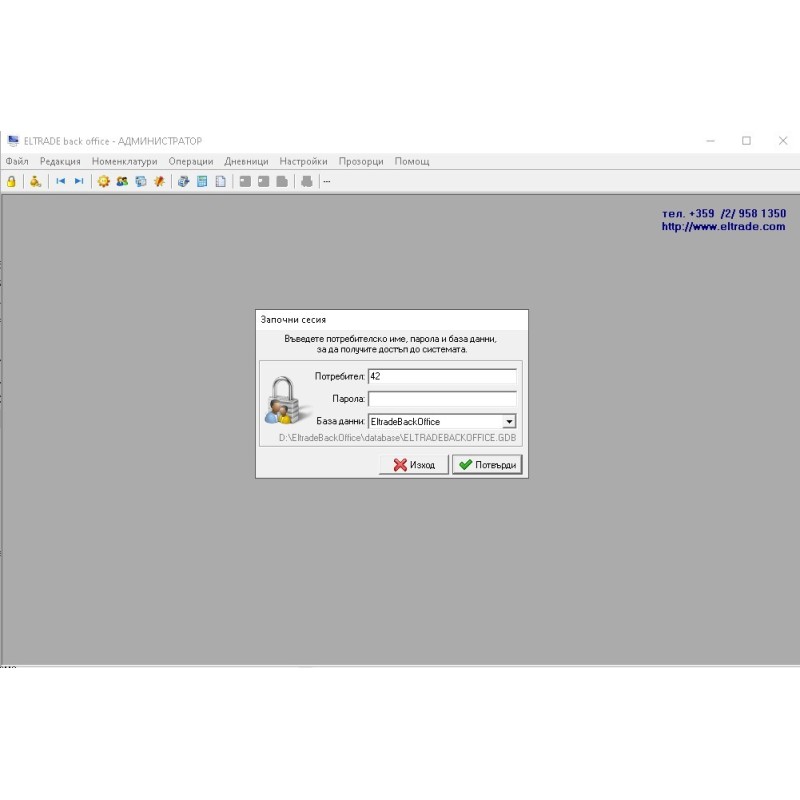The image size is (800, 800).
Task: Open the Файл menu
Action: point(17,161)
